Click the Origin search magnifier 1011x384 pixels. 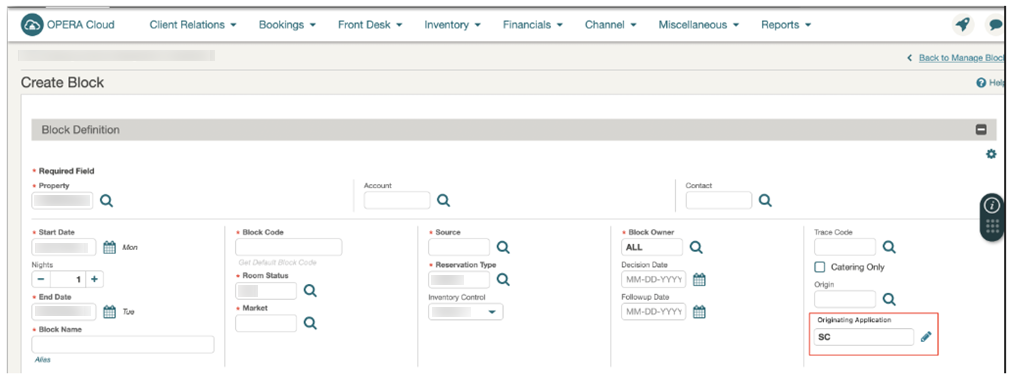[889, 299]
